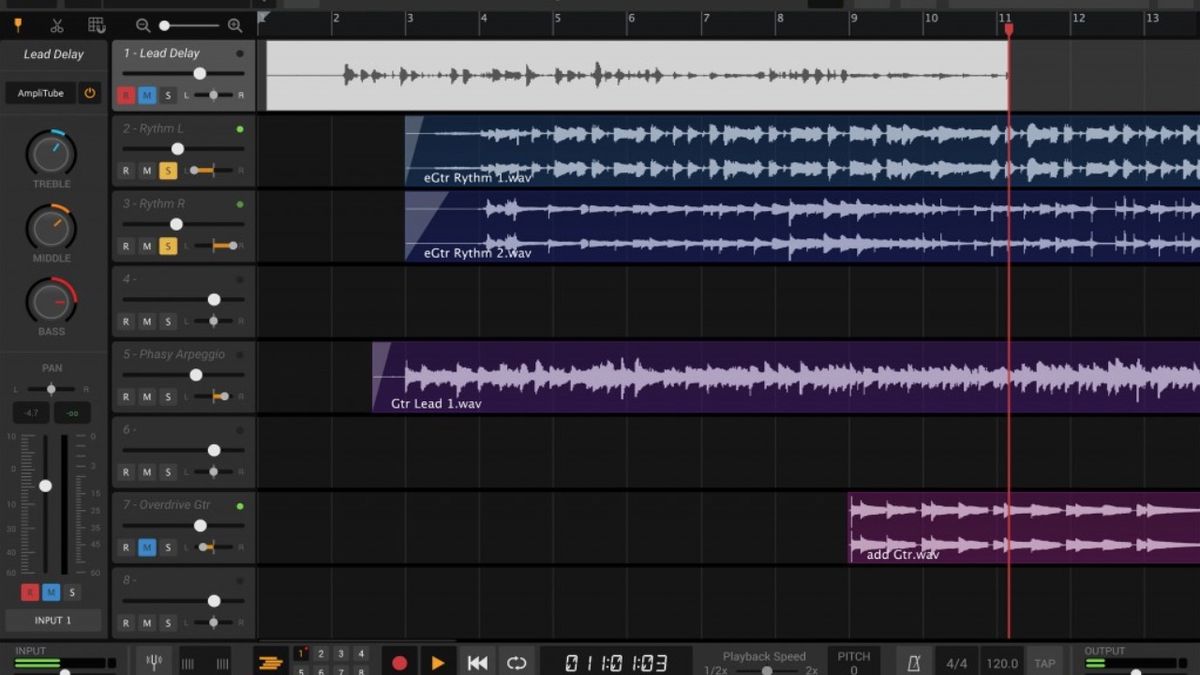The width and height of the screenshot is (1200, 675).
Task: Click the orange loop arrangement icon
Action: tap(270, 660)
